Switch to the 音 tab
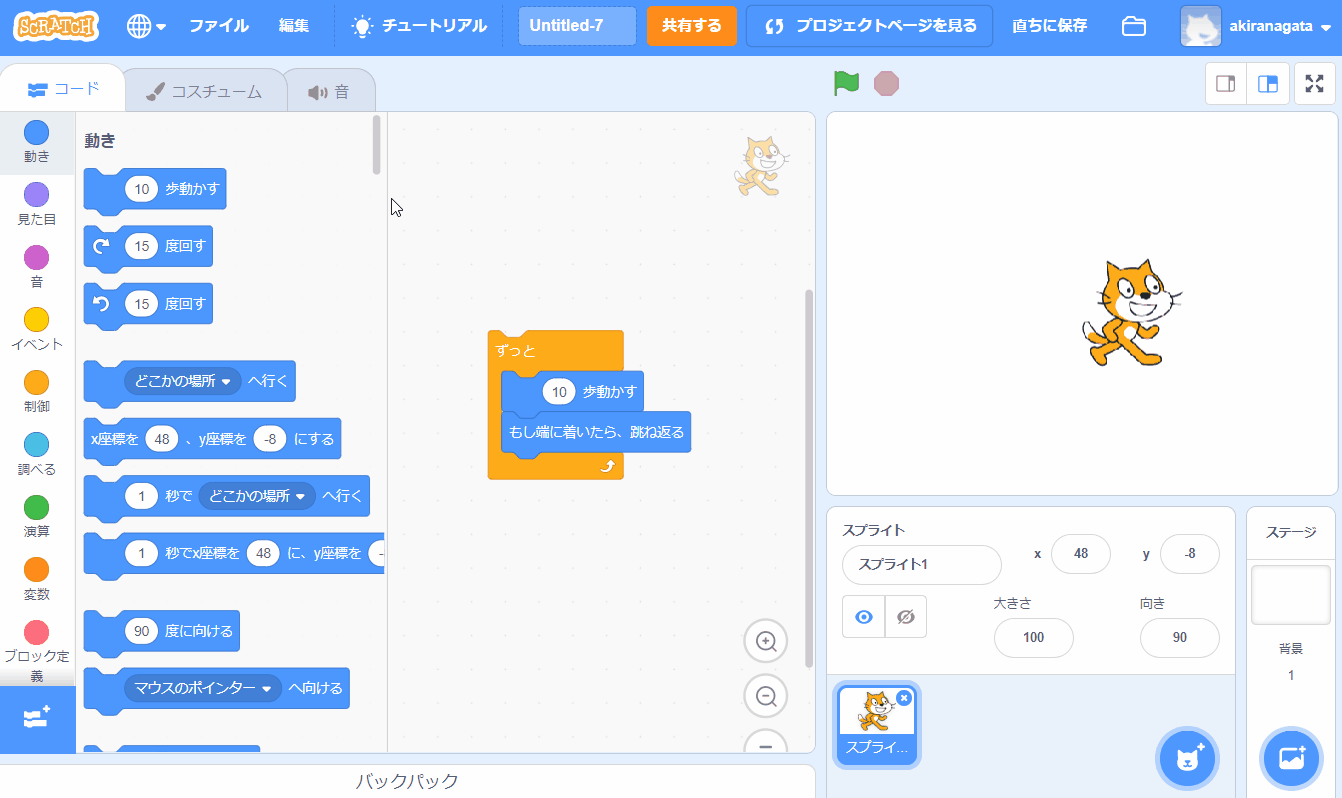 point(329,91)
